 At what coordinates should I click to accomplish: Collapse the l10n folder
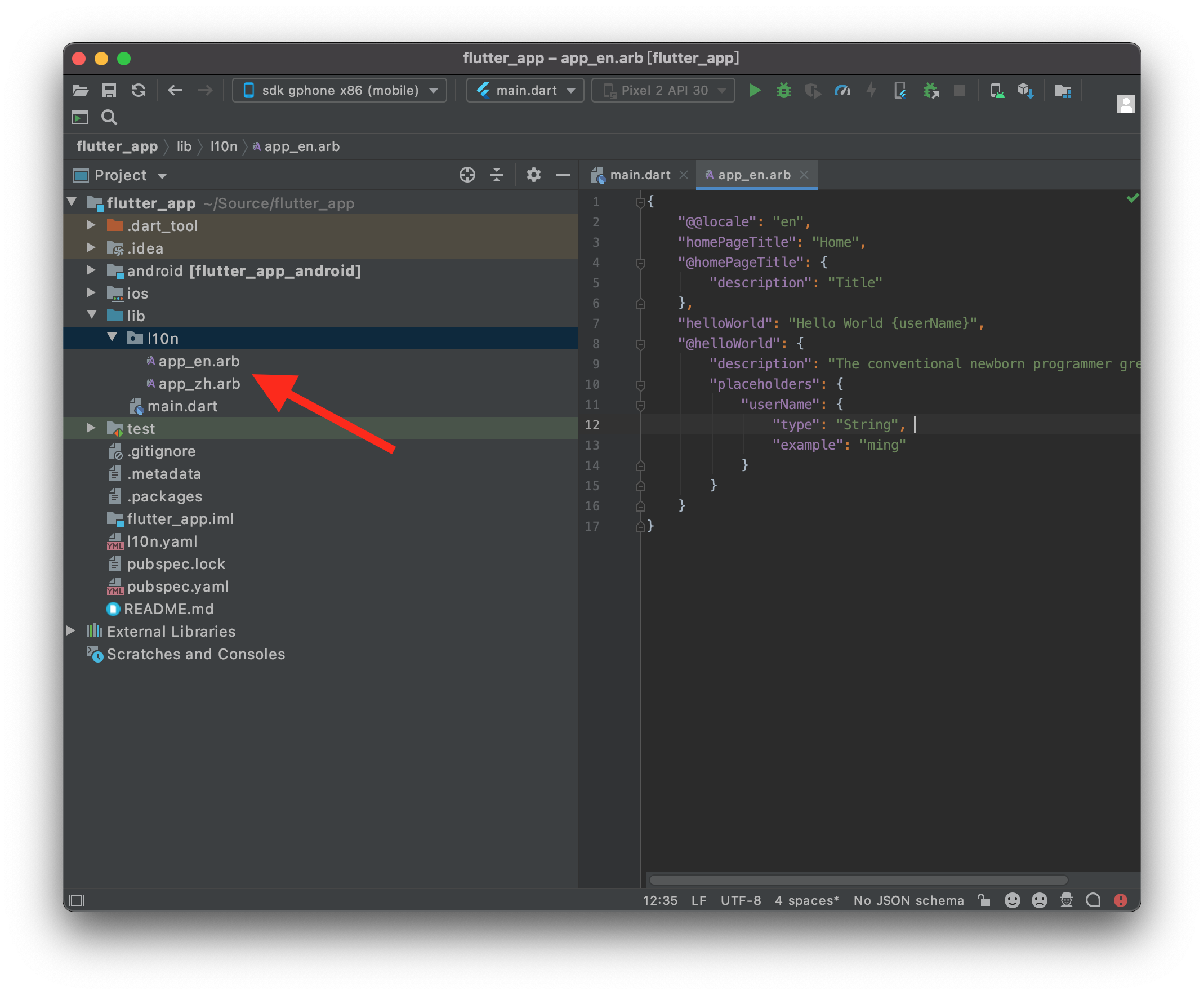click(x=112, y=338)
